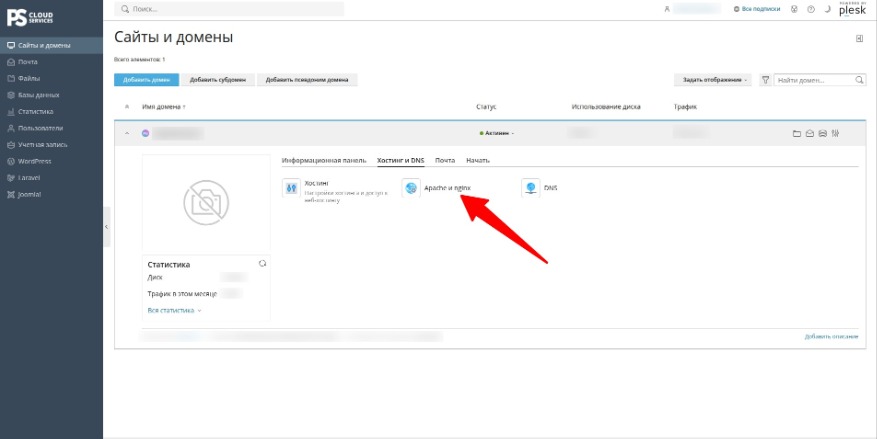Image resolution: width=877 pixels, height=439 pixels.
Task: Open Сайты и домены in sidebar
Action: [51, 45]
